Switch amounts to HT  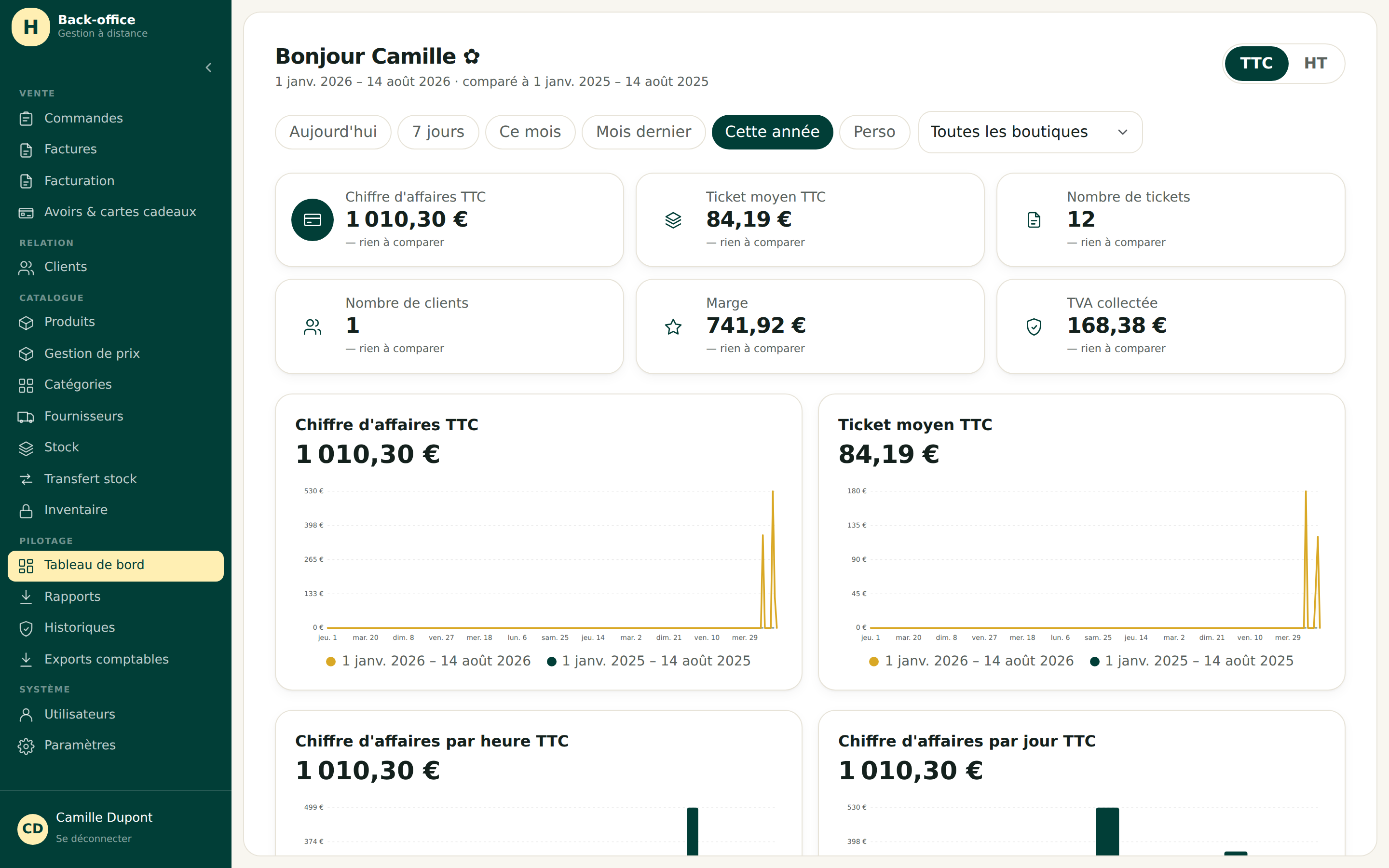[x=1315, y=63]
